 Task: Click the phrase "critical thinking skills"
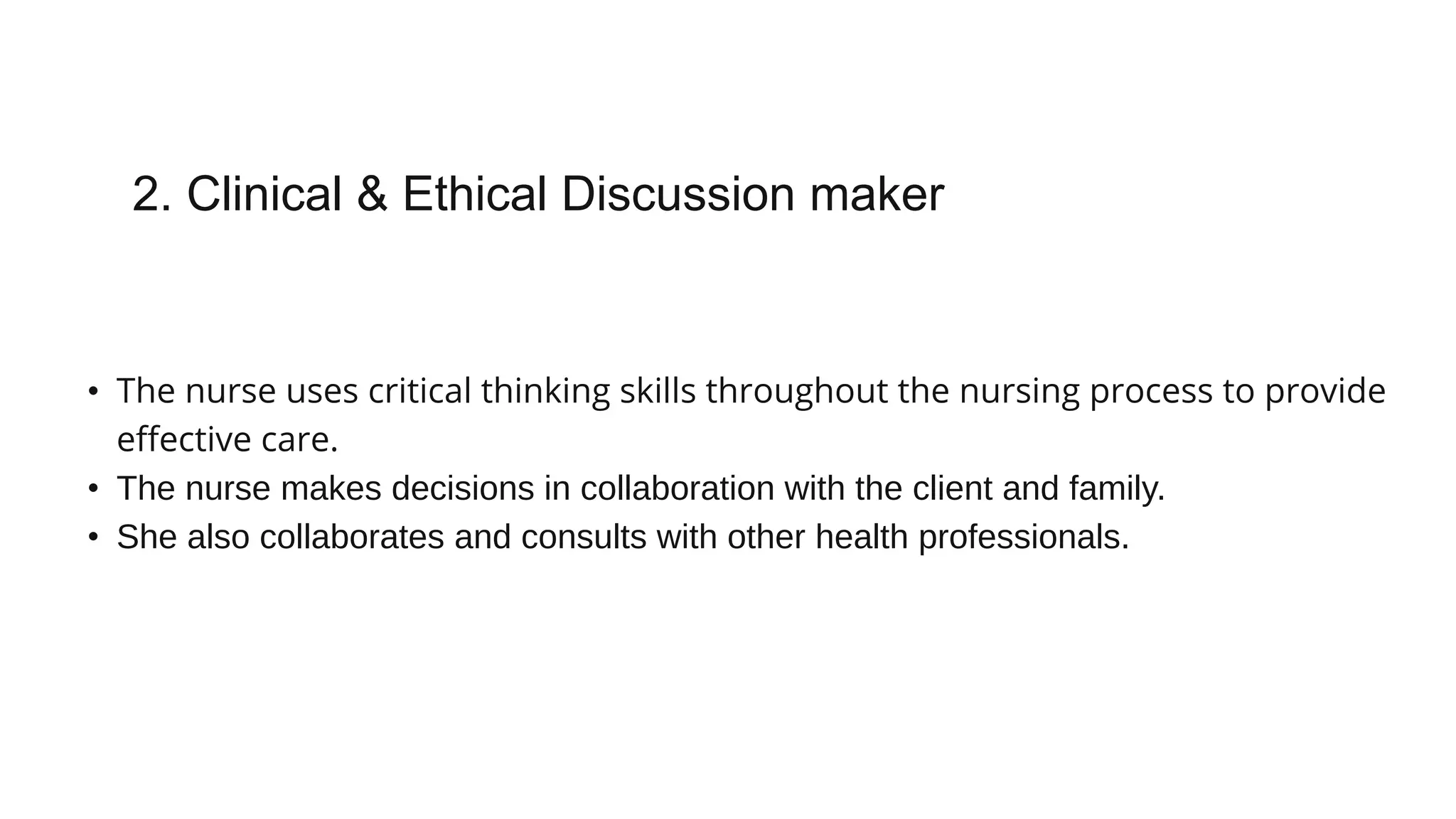[531, 391]
